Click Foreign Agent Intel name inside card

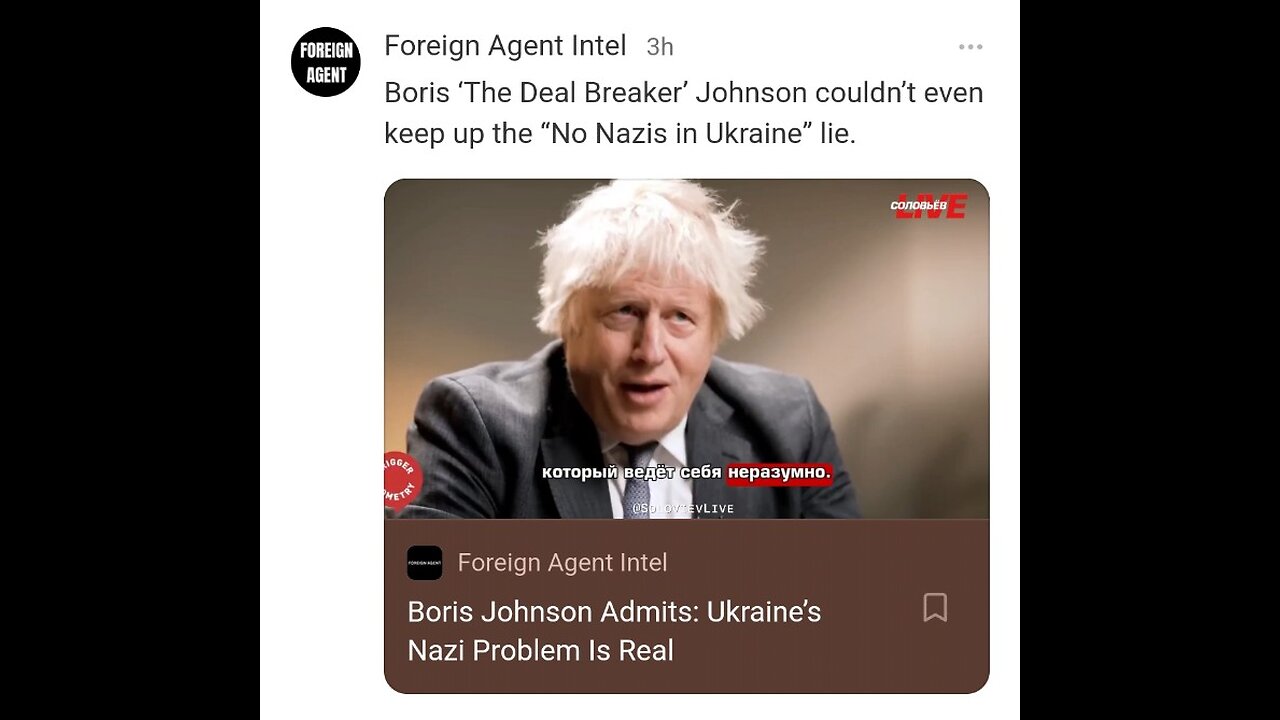[562, 563]
